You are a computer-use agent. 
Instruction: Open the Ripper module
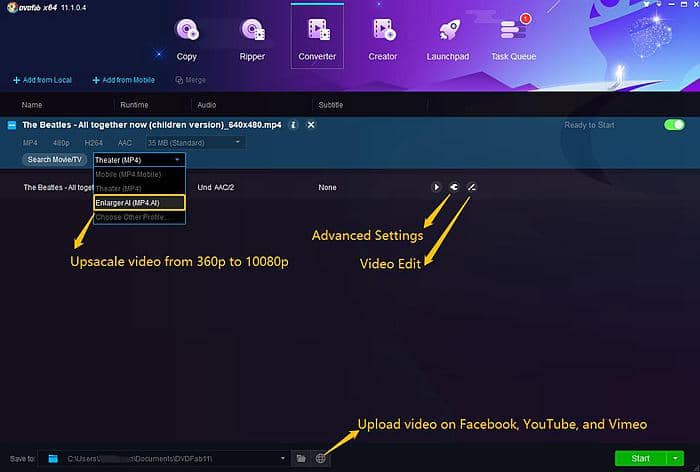(x=252, y=39)
